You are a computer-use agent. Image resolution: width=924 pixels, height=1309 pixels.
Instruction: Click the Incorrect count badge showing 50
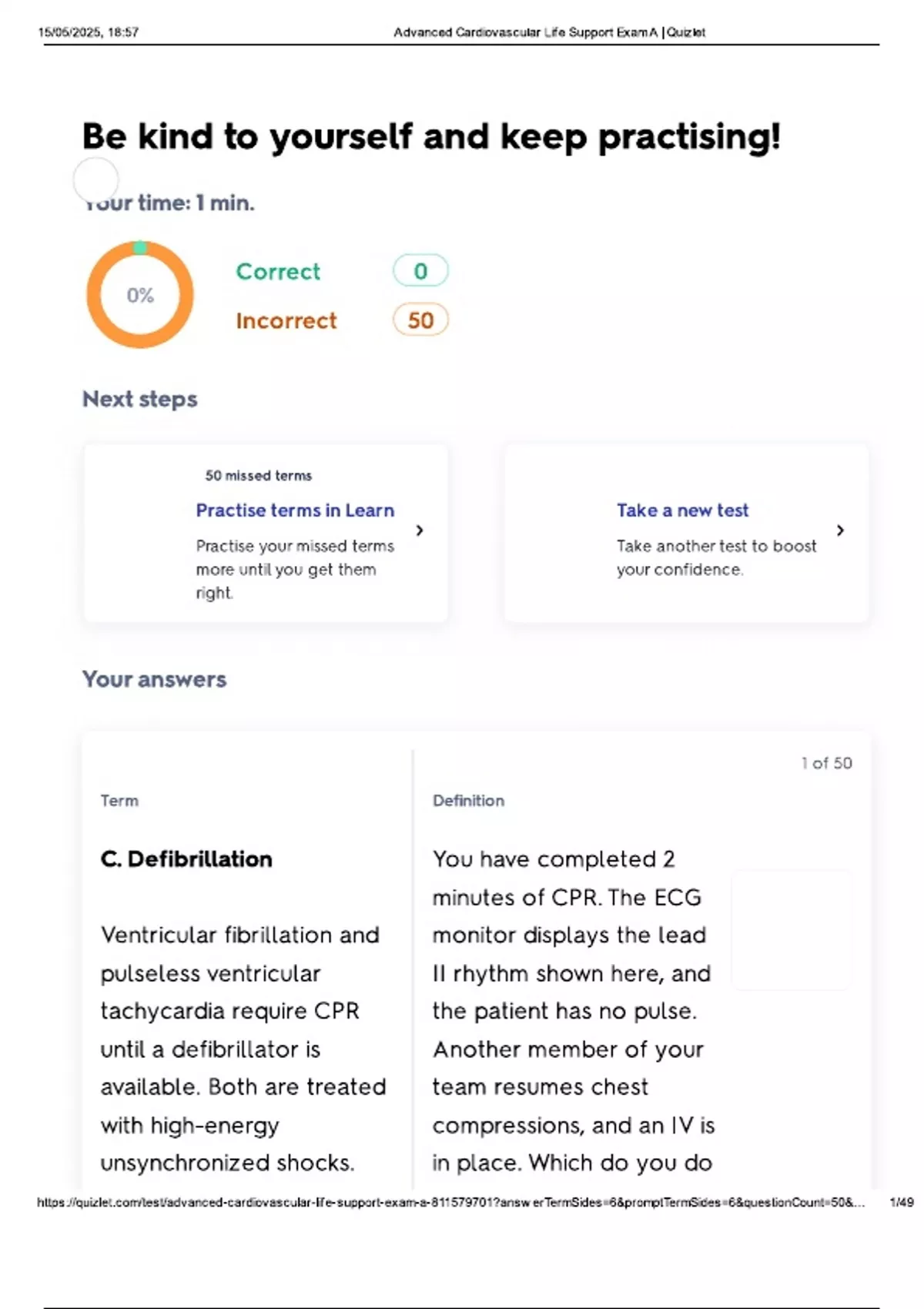420,320
